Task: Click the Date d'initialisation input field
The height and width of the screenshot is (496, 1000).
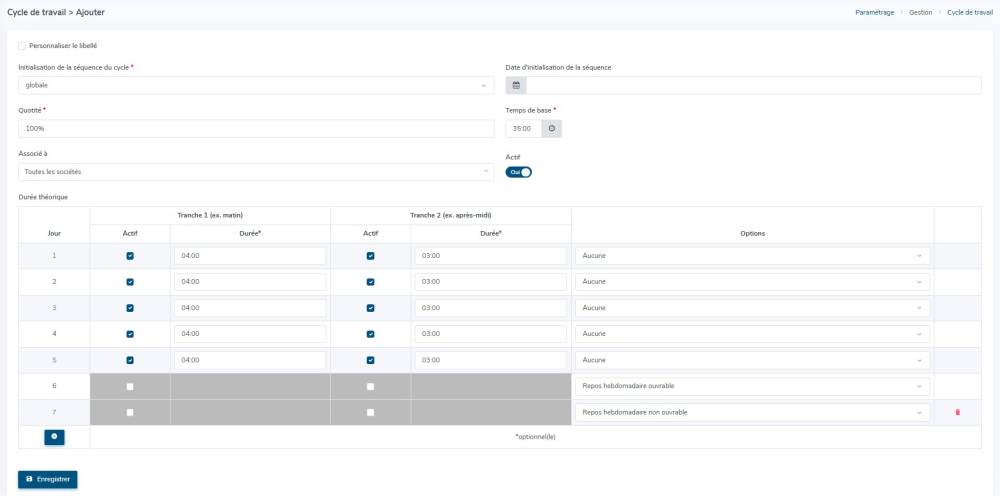Action: point(753,85)
